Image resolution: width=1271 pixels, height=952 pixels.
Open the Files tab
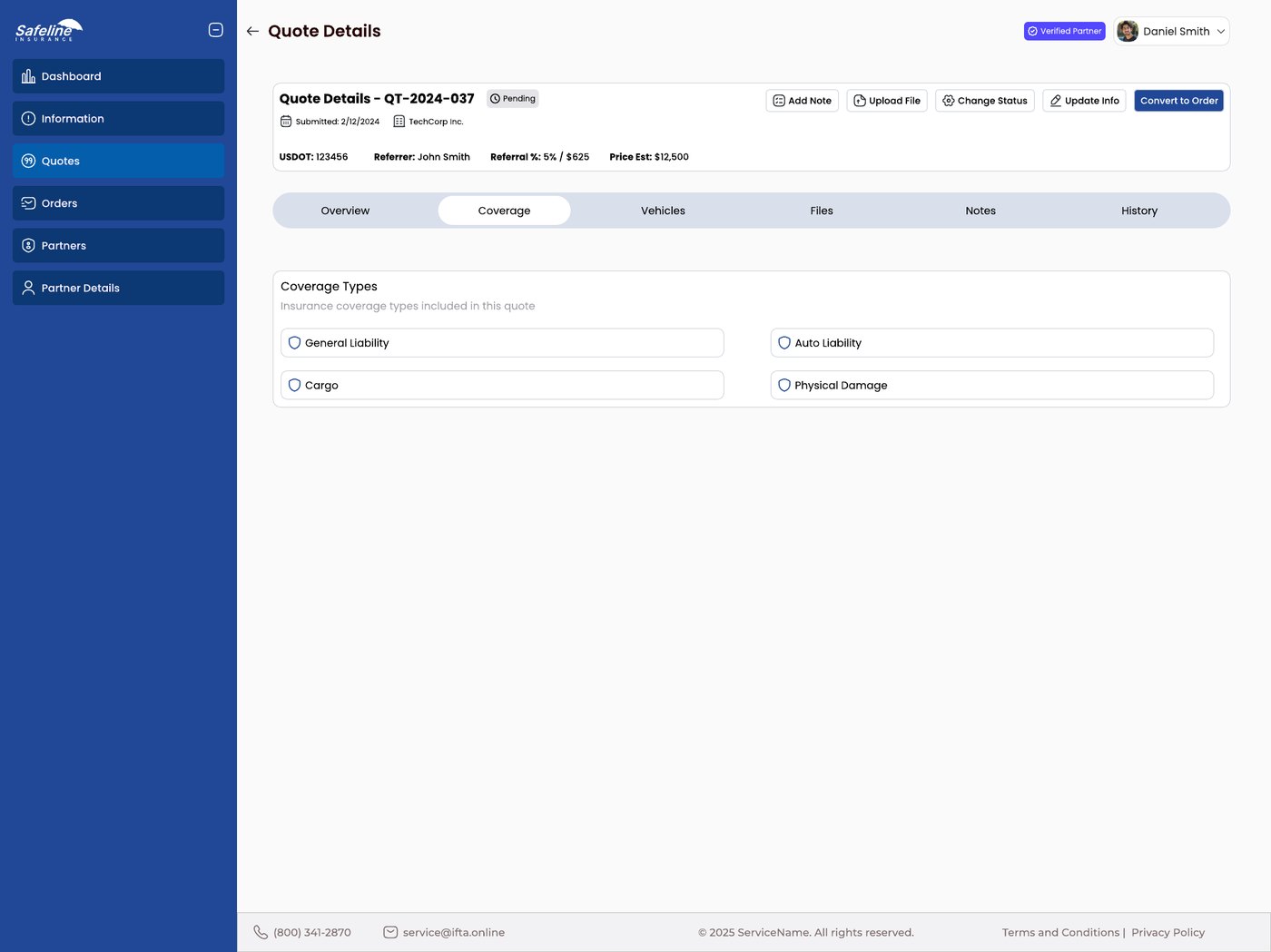pyautogui.click(x=822, y=211)
